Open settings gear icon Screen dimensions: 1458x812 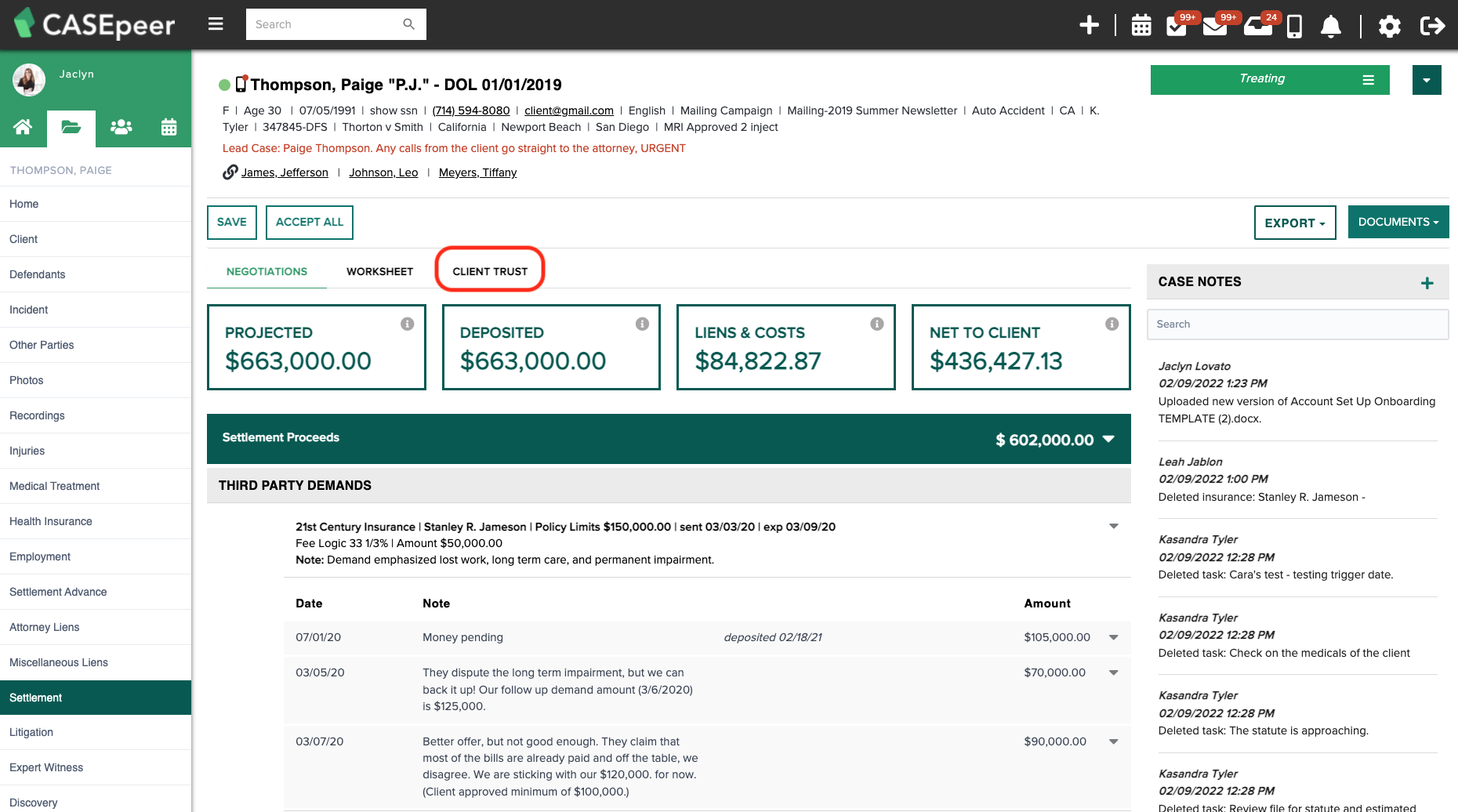(x=1390, y=27)
